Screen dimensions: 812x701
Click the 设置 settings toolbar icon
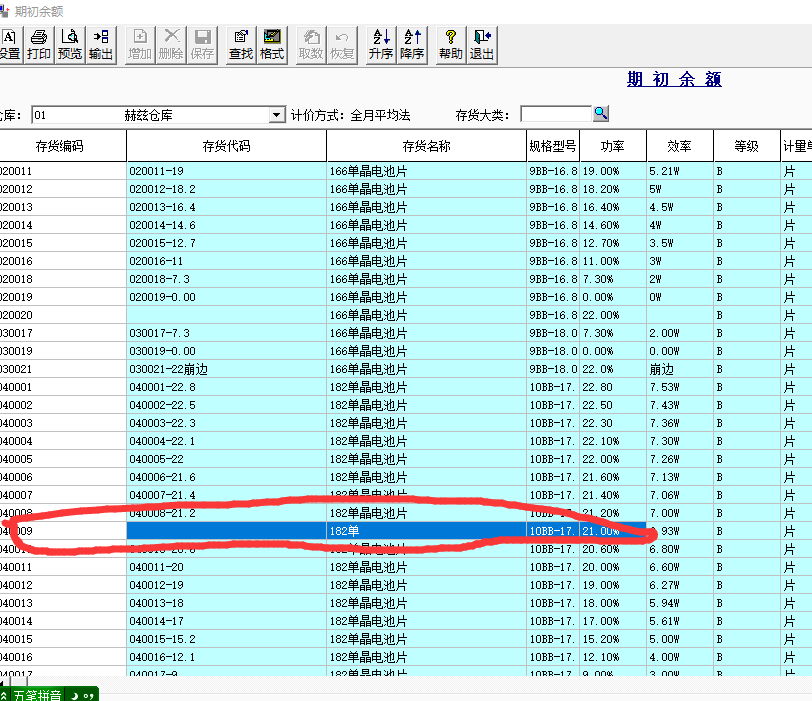pyautogui.click(x=9, y=45)
